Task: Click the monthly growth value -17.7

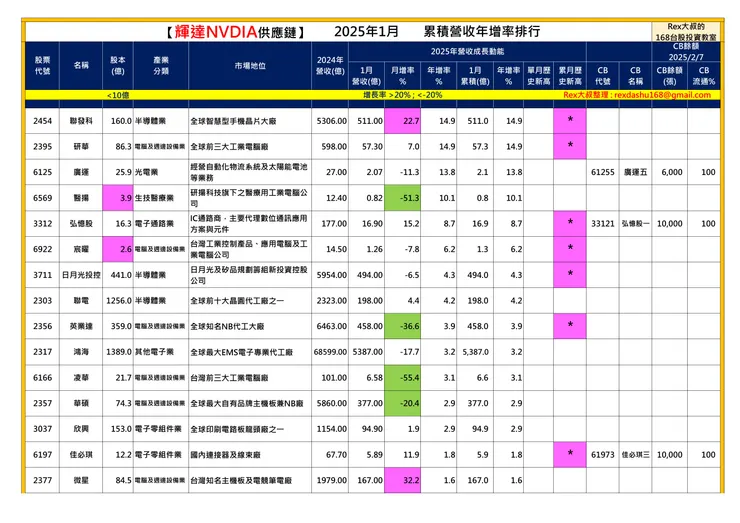Action: tap(409, 352)
